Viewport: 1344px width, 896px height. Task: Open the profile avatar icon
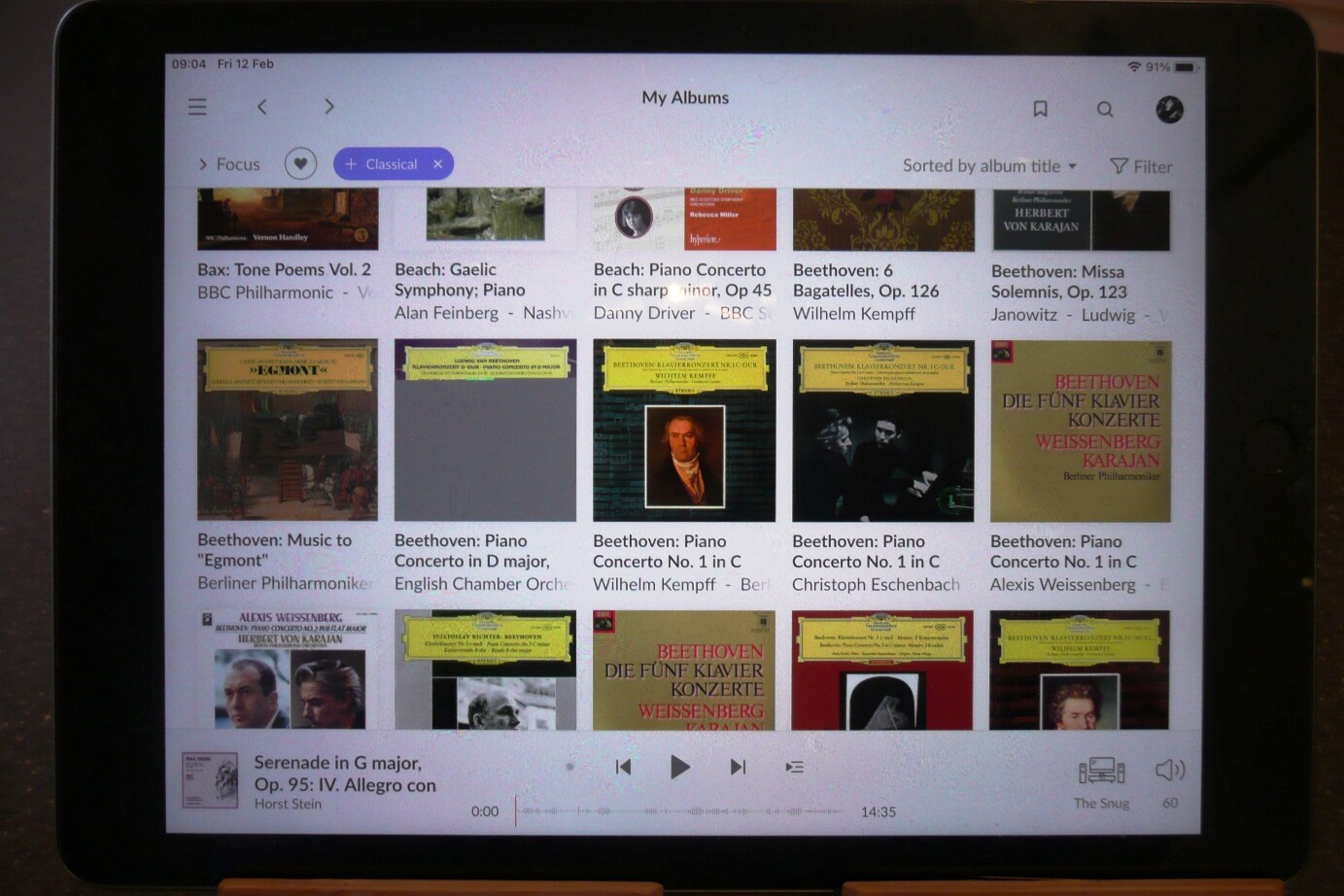click(x=1169, y=109)
